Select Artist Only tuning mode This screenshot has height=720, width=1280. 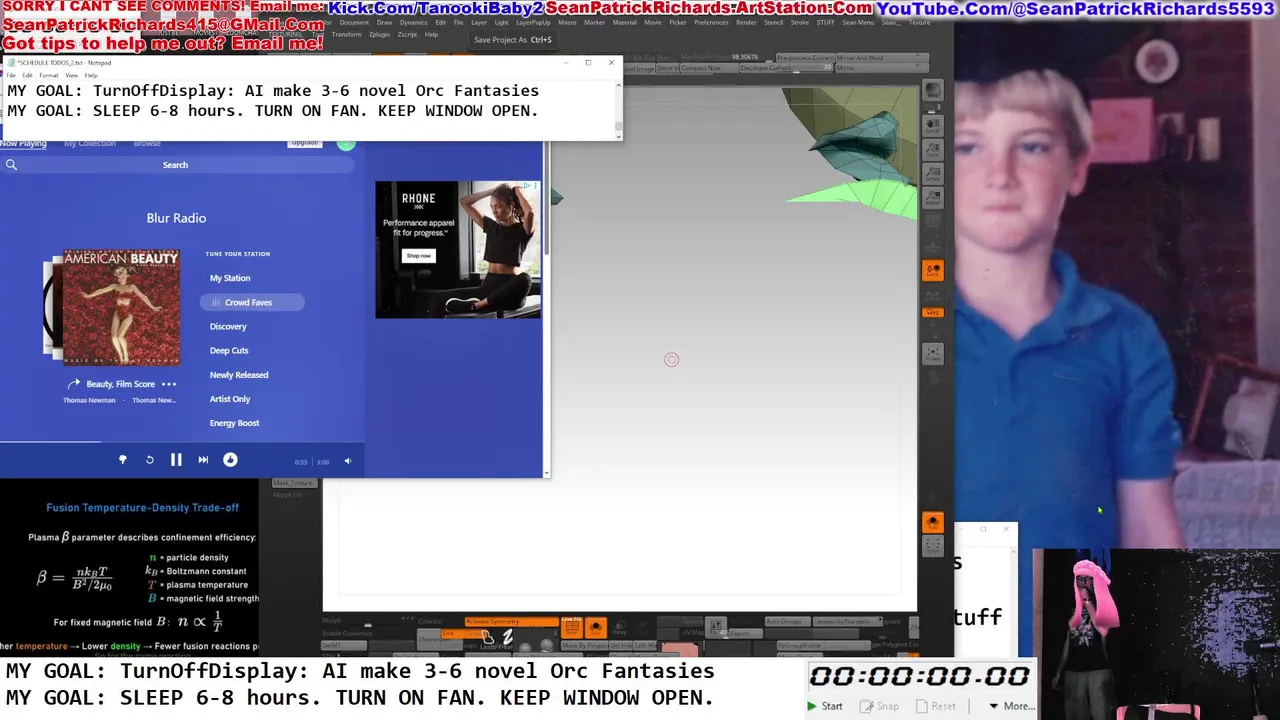click(230, 399)
